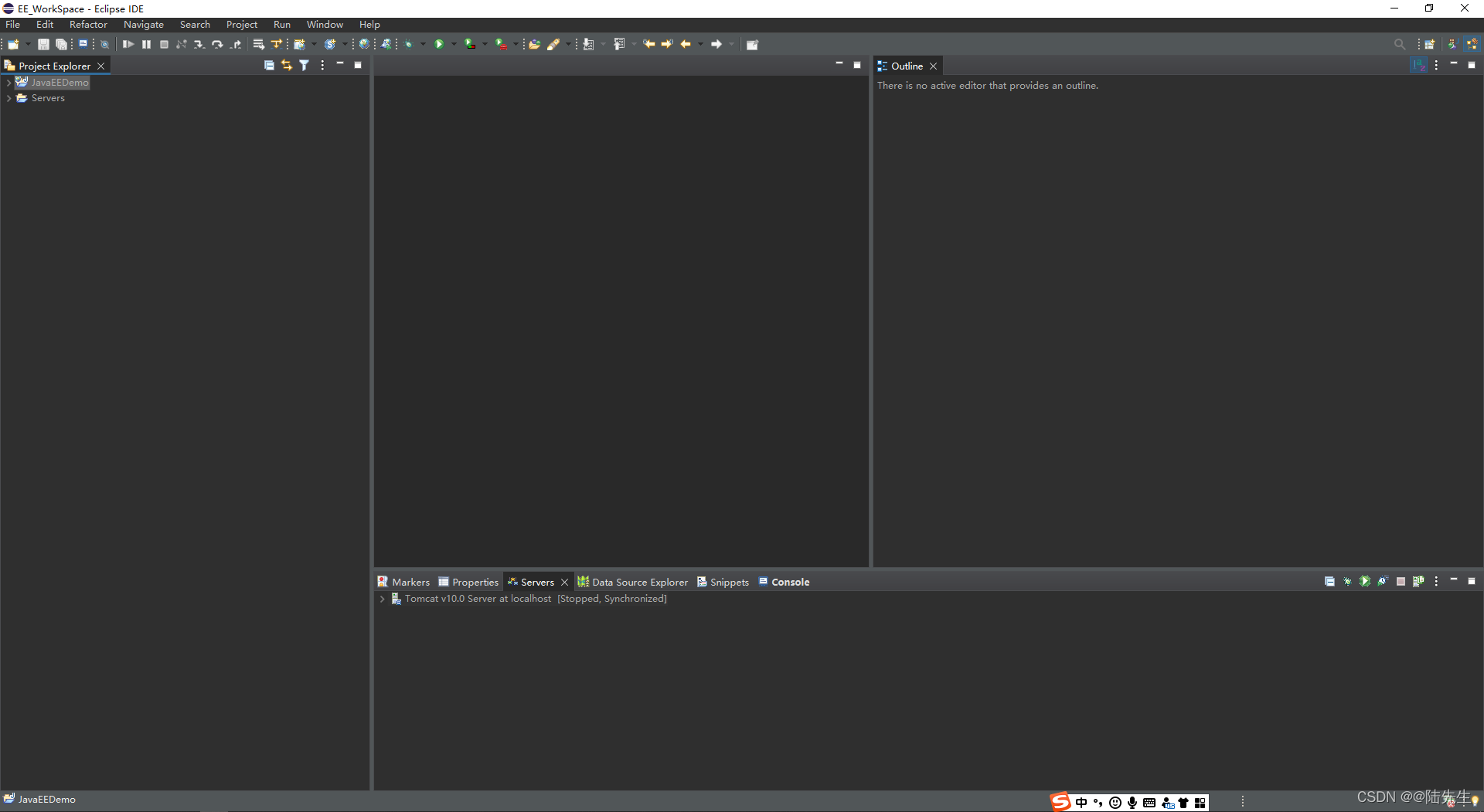Toggle Collapse All in Project Explorer toolbar

(269, 65)
